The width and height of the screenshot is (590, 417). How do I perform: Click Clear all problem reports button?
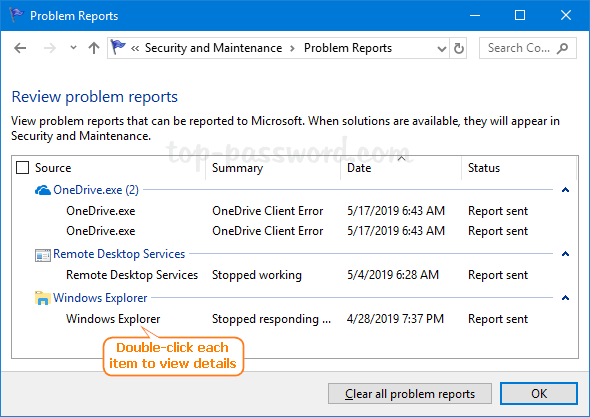point(410,394)
